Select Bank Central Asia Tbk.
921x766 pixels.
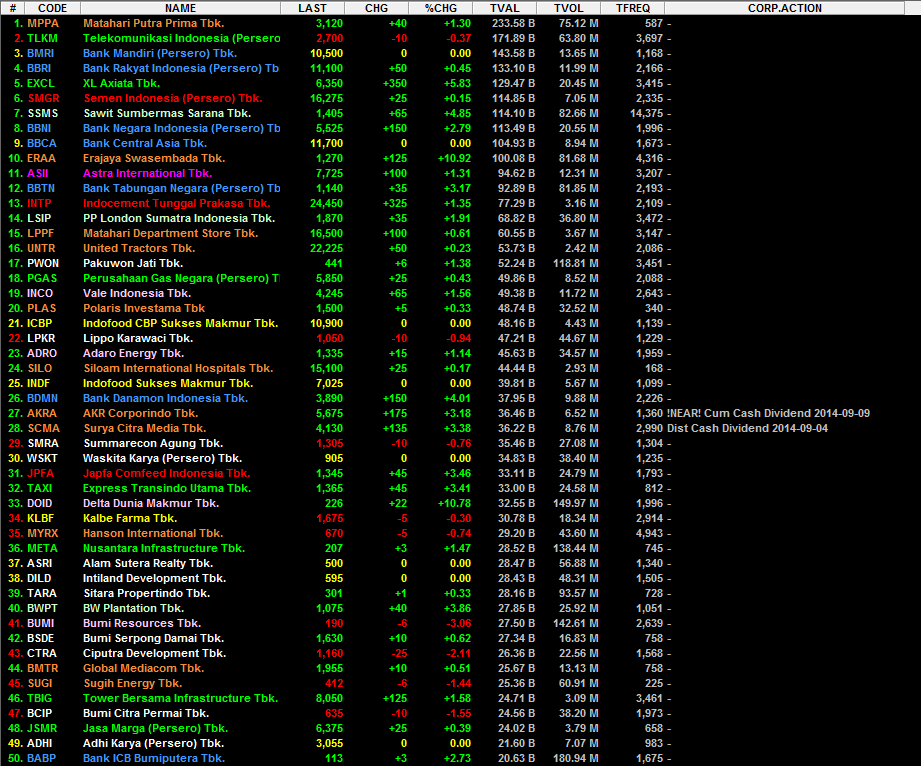[x=144, y=143]
